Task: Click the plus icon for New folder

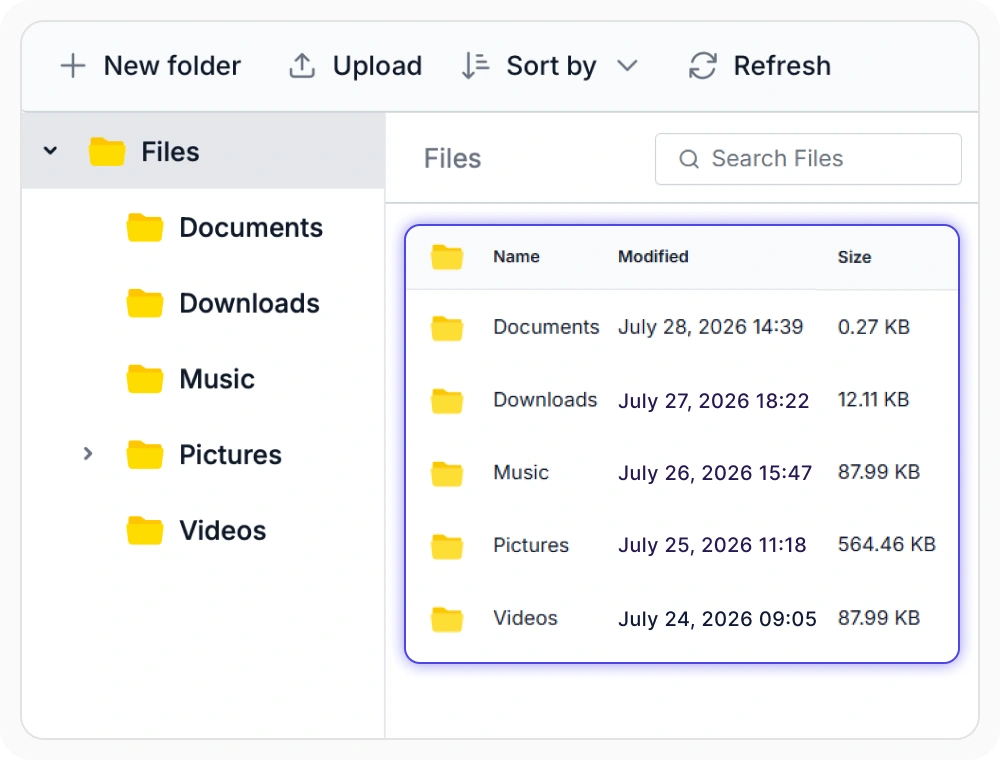Action: pyautogui.click(x=73, y=66)
